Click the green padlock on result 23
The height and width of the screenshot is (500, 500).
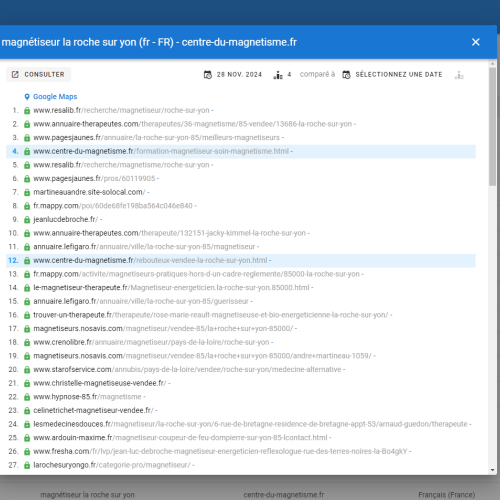27,411
